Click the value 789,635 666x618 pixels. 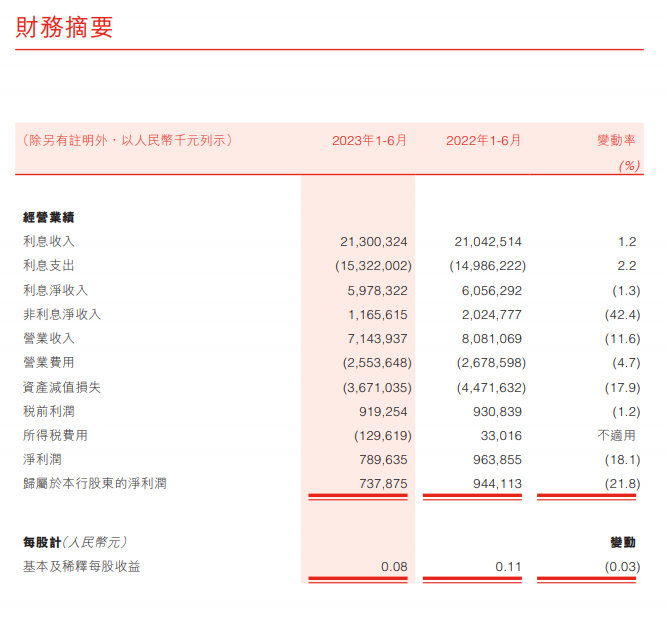(383, 460)
